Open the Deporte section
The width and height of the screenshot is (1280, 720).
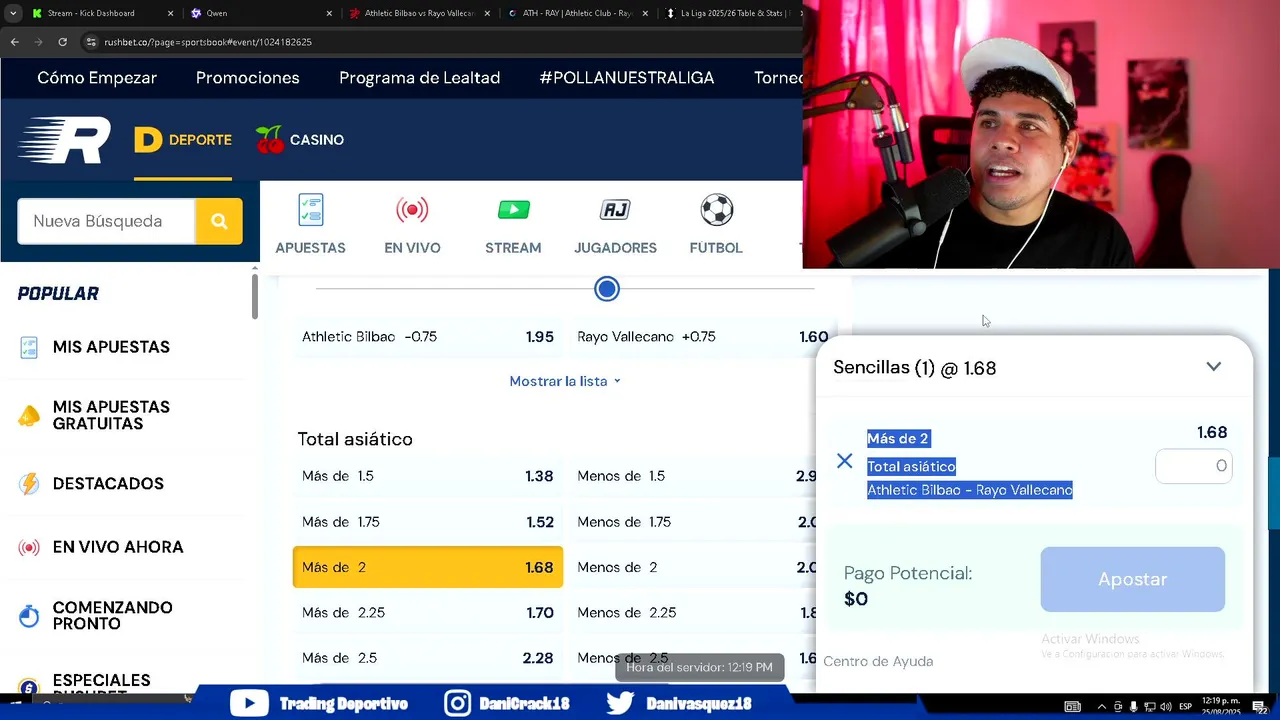pyautogui.click(x=183, y=140)
